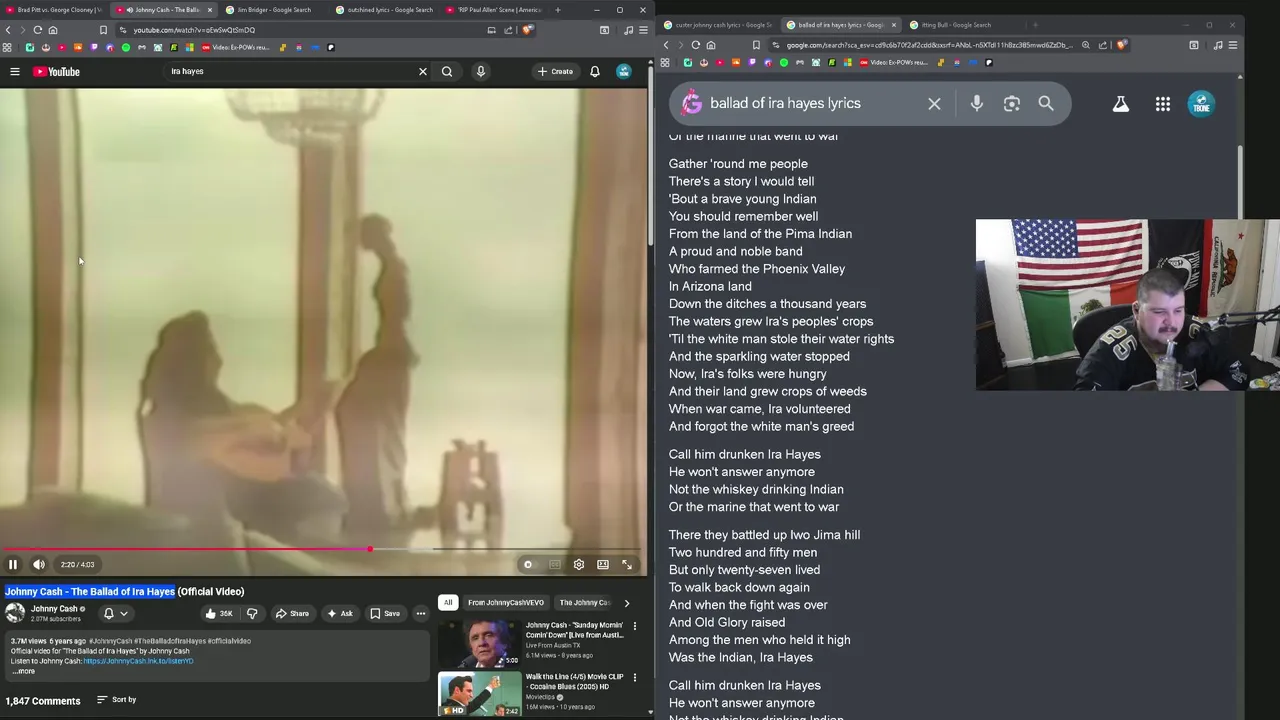This screenshot has height=720, width=1280.
Task: Open more actions under the video
Action: tap(421, 614)
